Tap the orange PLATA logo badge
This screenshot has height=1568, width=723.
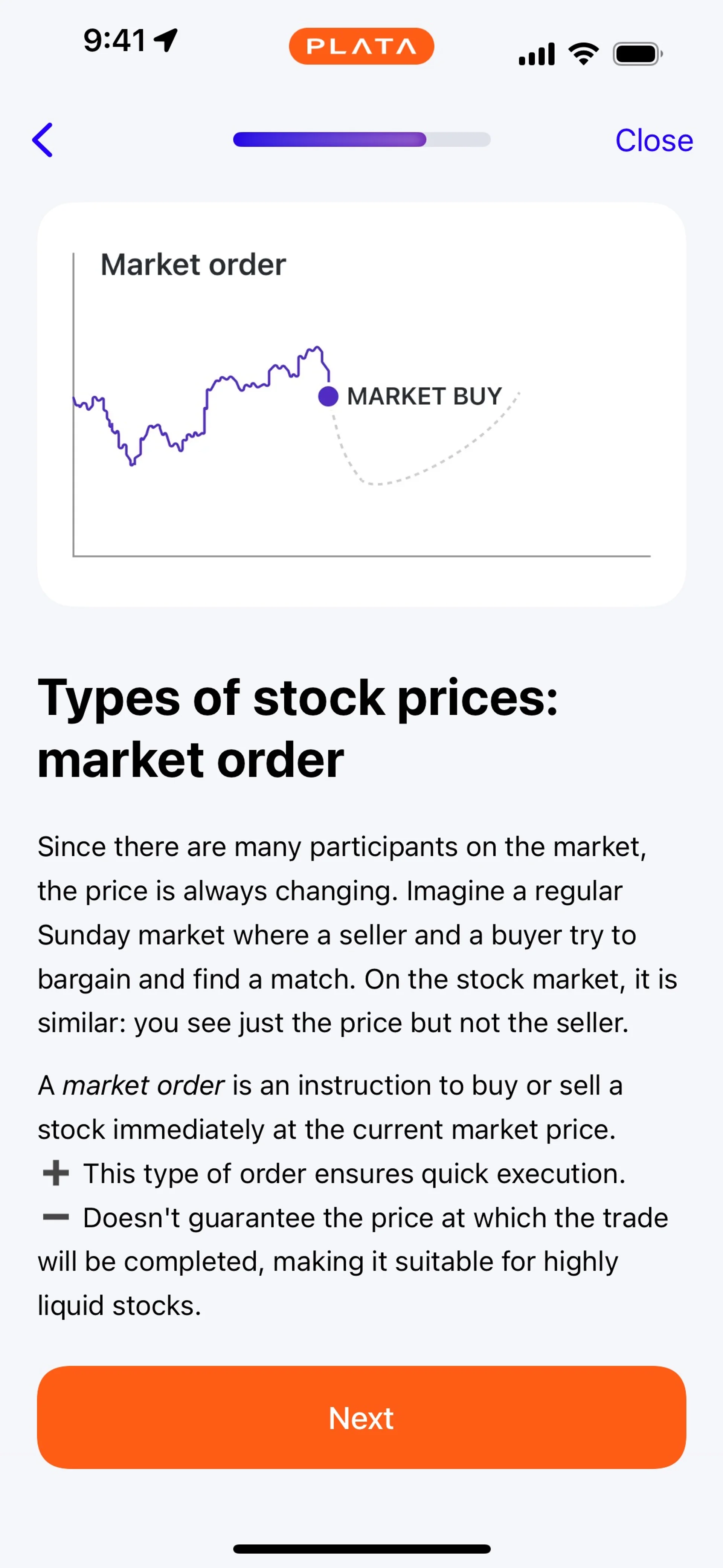pyautogui.click(x=361, y=46)
